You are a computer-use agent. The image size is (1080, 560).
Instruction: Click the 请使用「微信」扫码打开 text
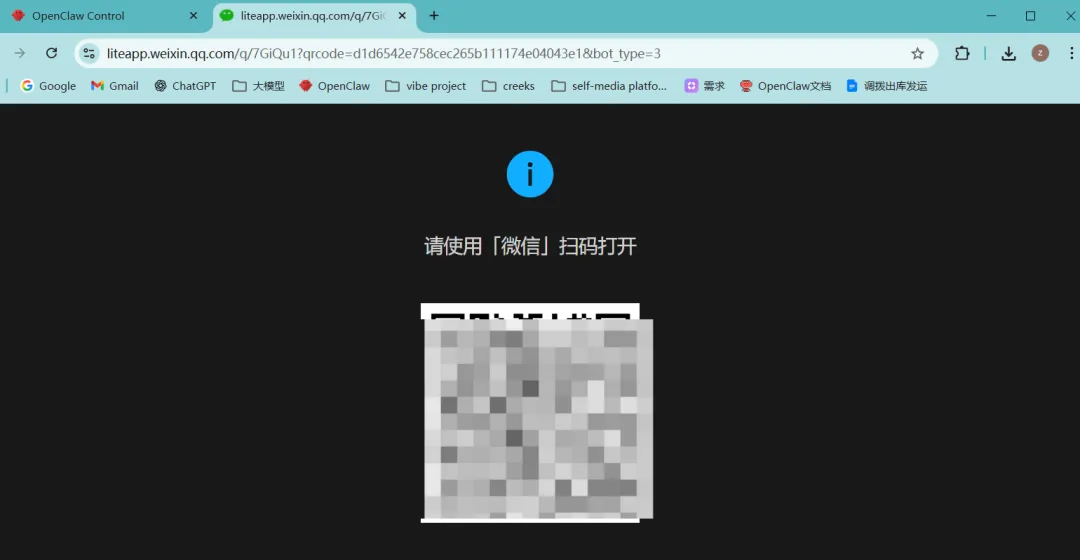pos(530,246)
